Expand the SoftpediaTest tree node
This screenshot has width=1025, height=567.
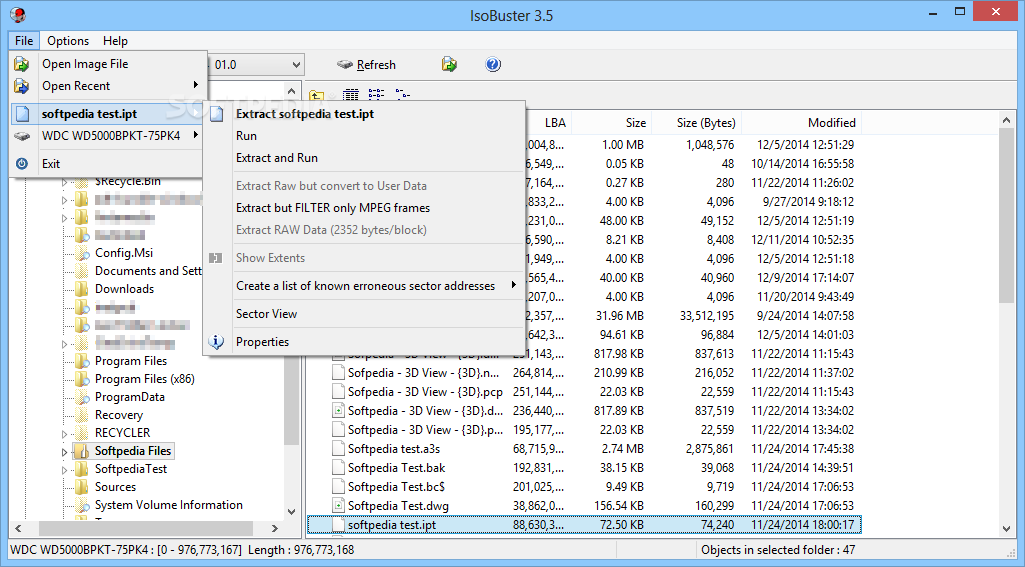[64, 470]
